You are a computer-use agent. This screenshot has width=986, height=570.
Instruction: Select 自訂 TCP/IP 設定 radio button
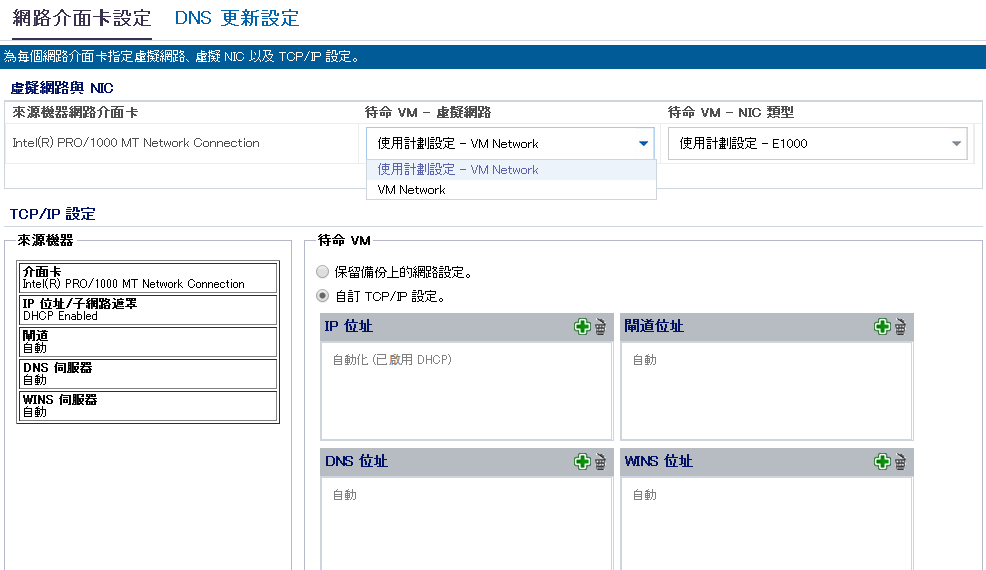pyautogui.click(x=322, y=296)
